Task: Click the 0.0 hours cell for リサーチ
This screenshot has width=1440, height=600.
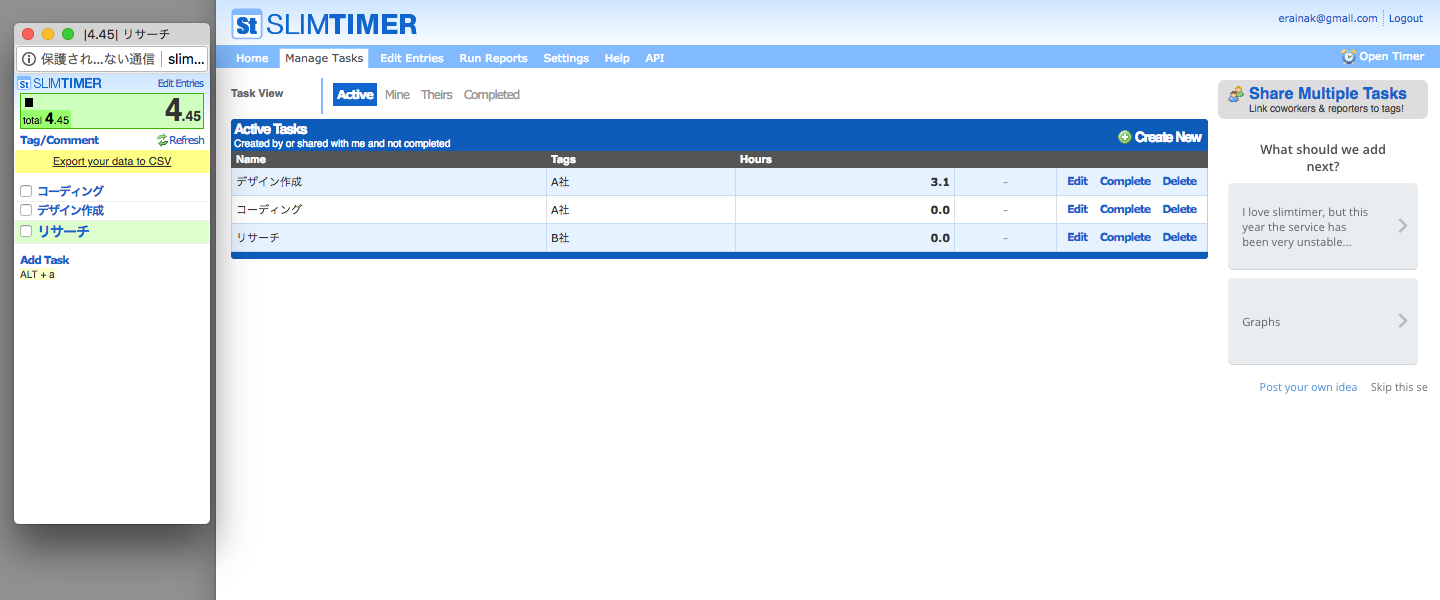Action: pos(845,238)
